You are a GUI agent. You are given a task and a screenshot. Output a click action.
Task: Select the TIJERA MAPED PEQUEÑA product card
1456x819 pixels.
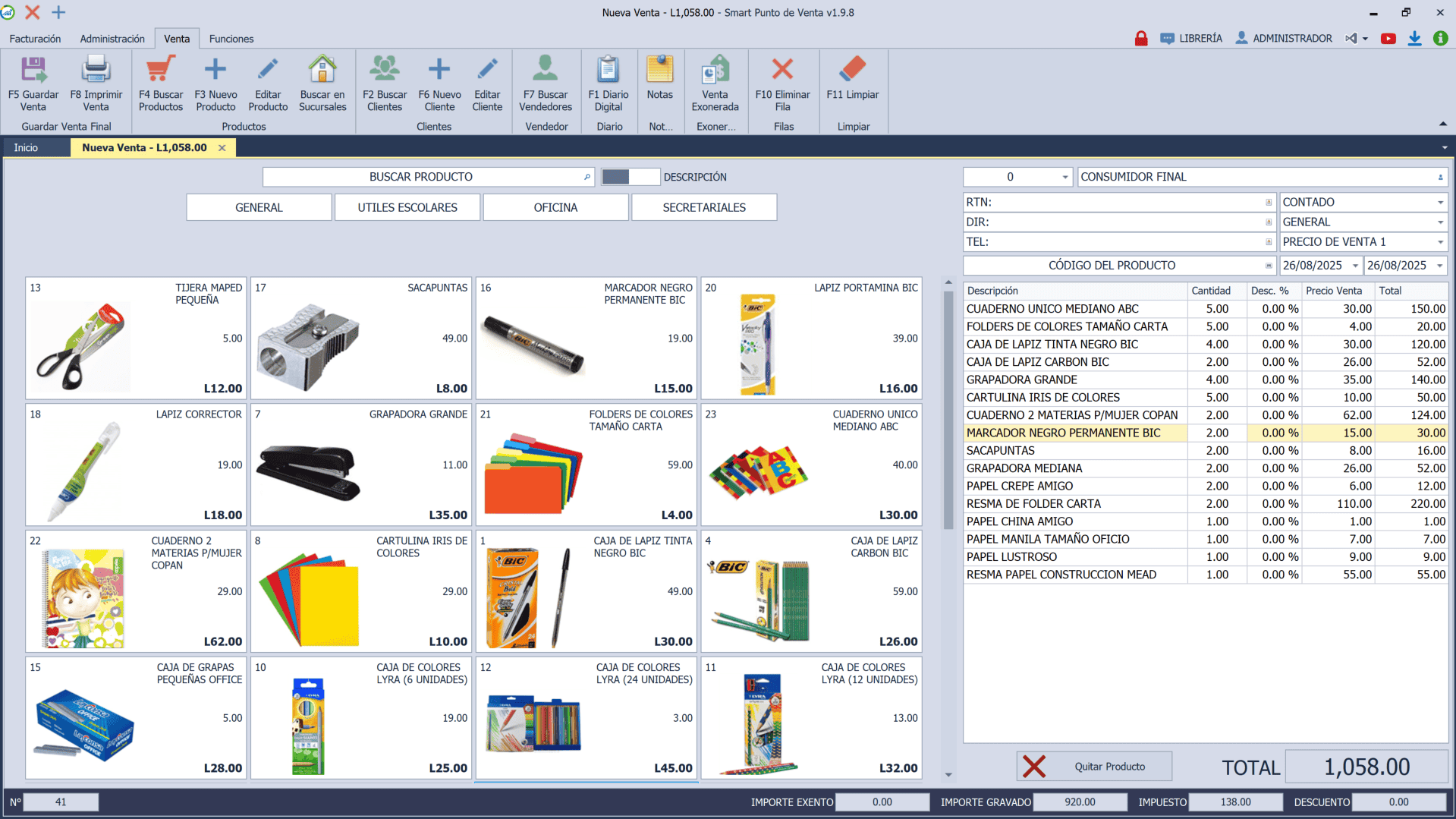[136, 339]
